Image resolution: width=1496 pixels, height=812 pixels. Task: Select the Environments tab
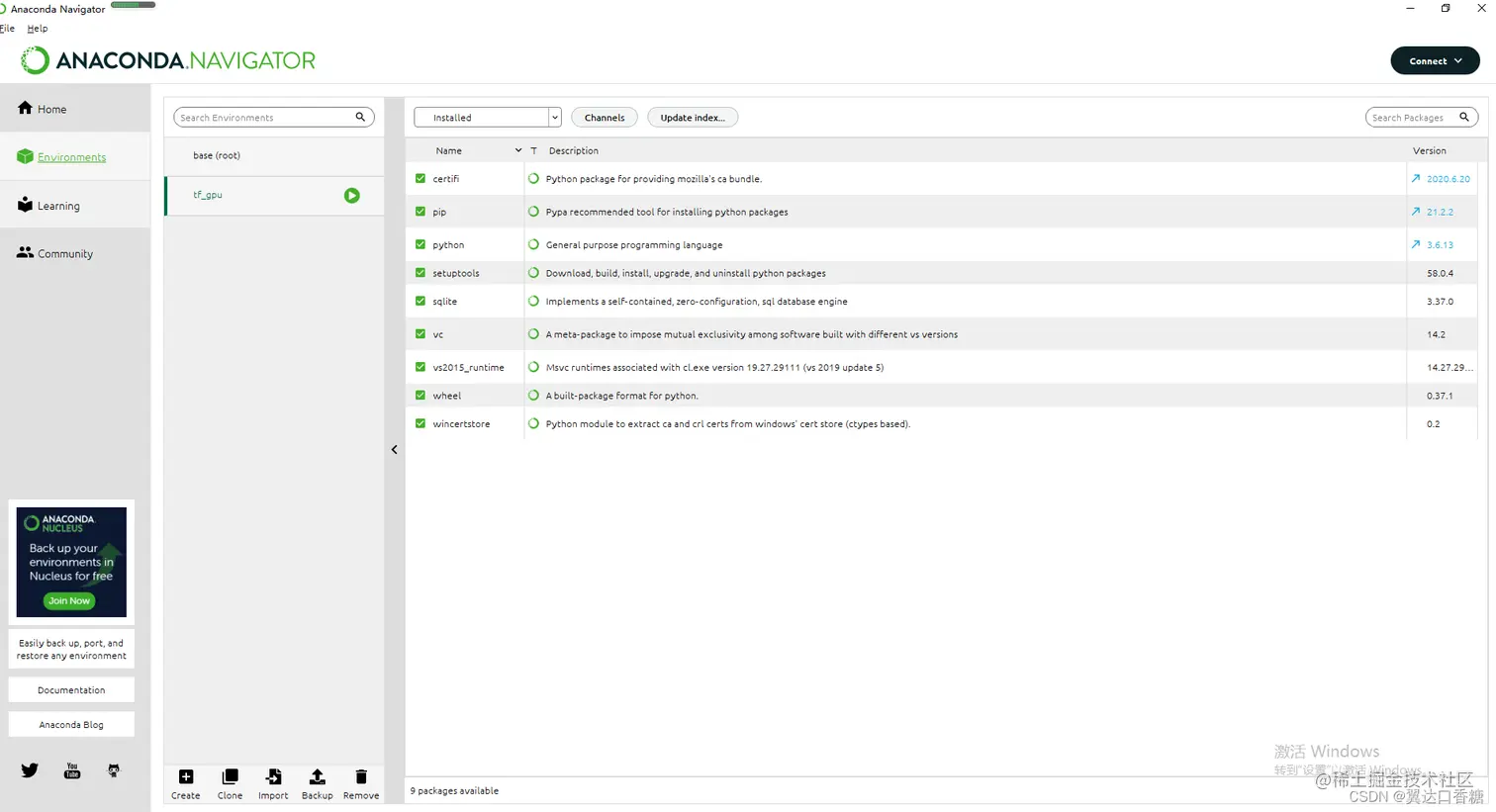tap(75, 156)
